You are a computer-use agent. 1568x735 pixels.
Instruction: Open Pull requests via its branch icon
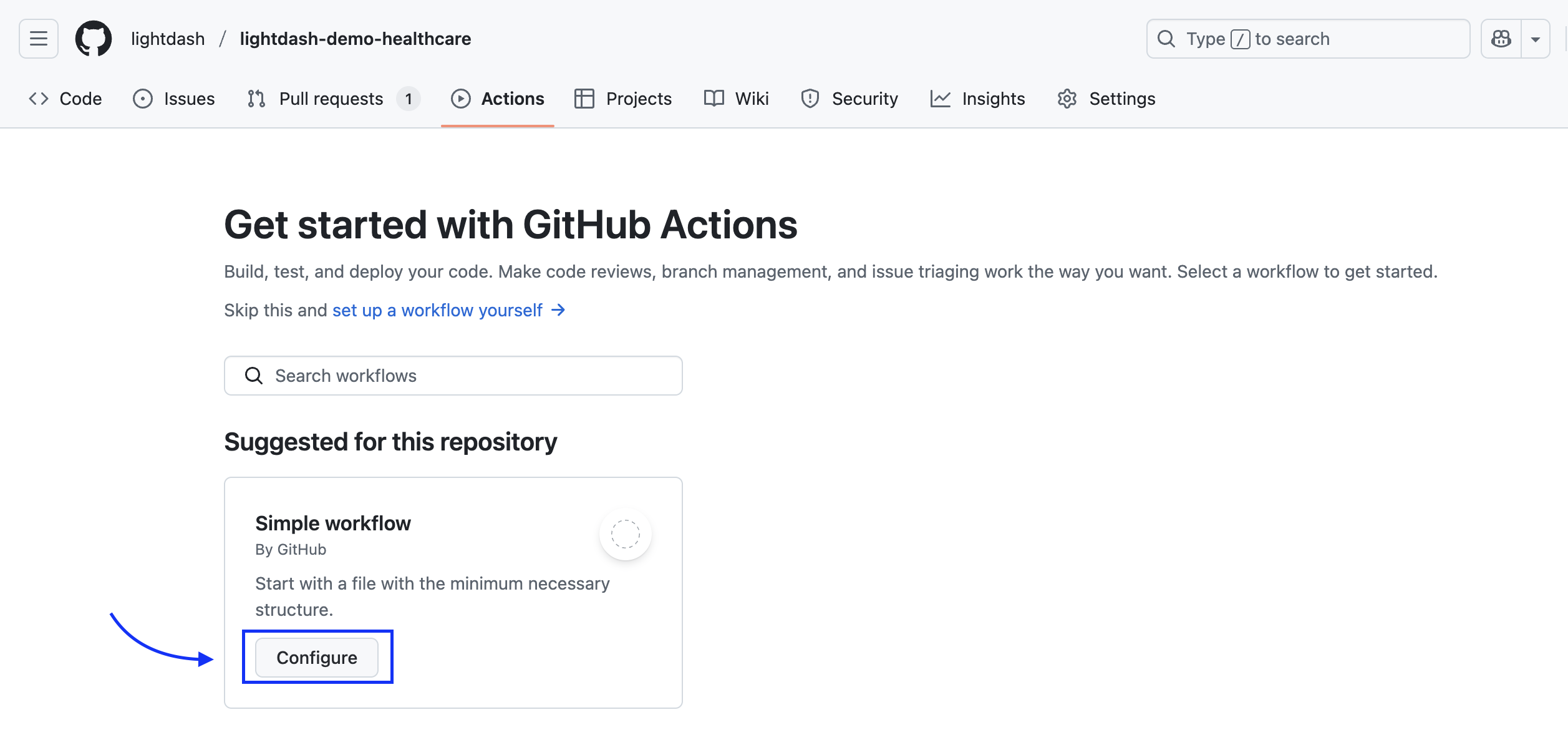(x=256, y=98)
